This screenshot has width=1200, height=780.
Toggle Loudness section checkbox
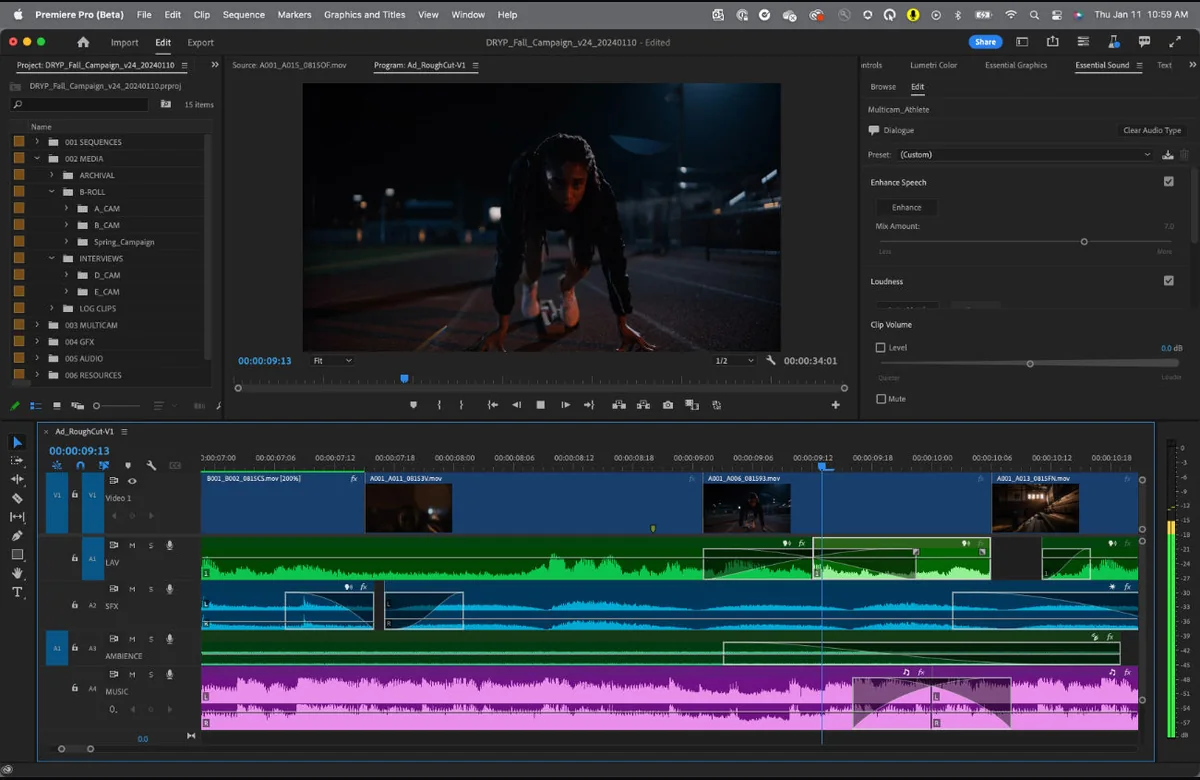click(1168, 281)
